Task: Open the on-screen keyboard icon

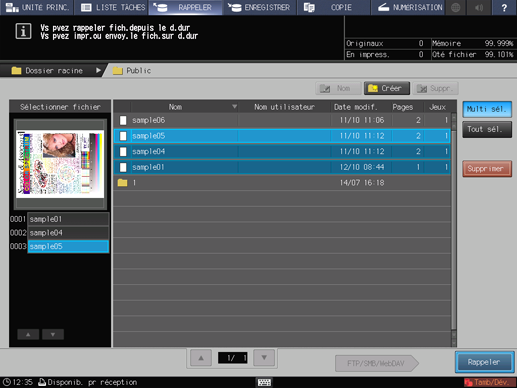Action: pos(264,382)
